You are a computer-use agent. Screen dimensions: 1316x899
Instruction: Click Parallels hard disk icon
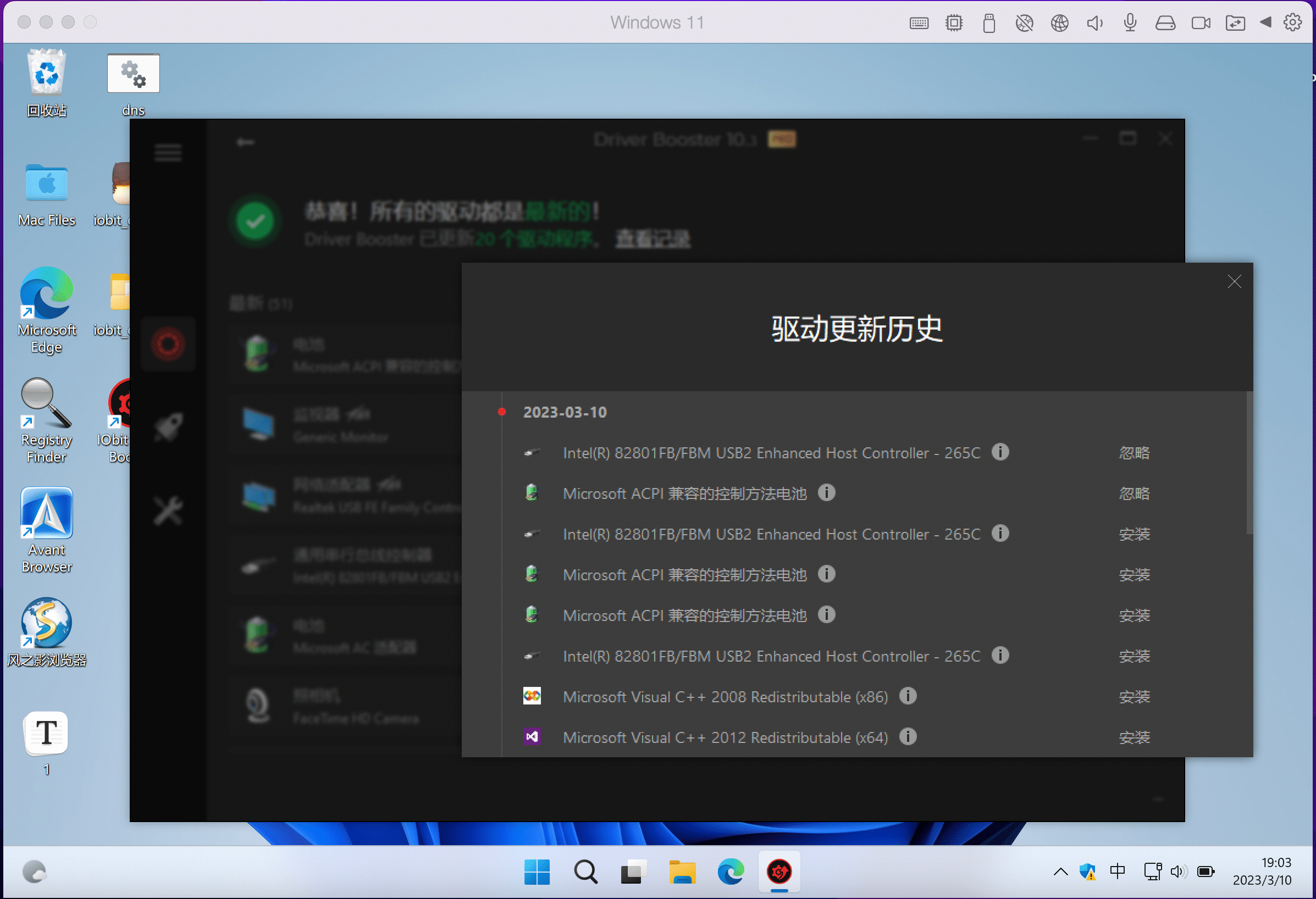coord(1165,23)
